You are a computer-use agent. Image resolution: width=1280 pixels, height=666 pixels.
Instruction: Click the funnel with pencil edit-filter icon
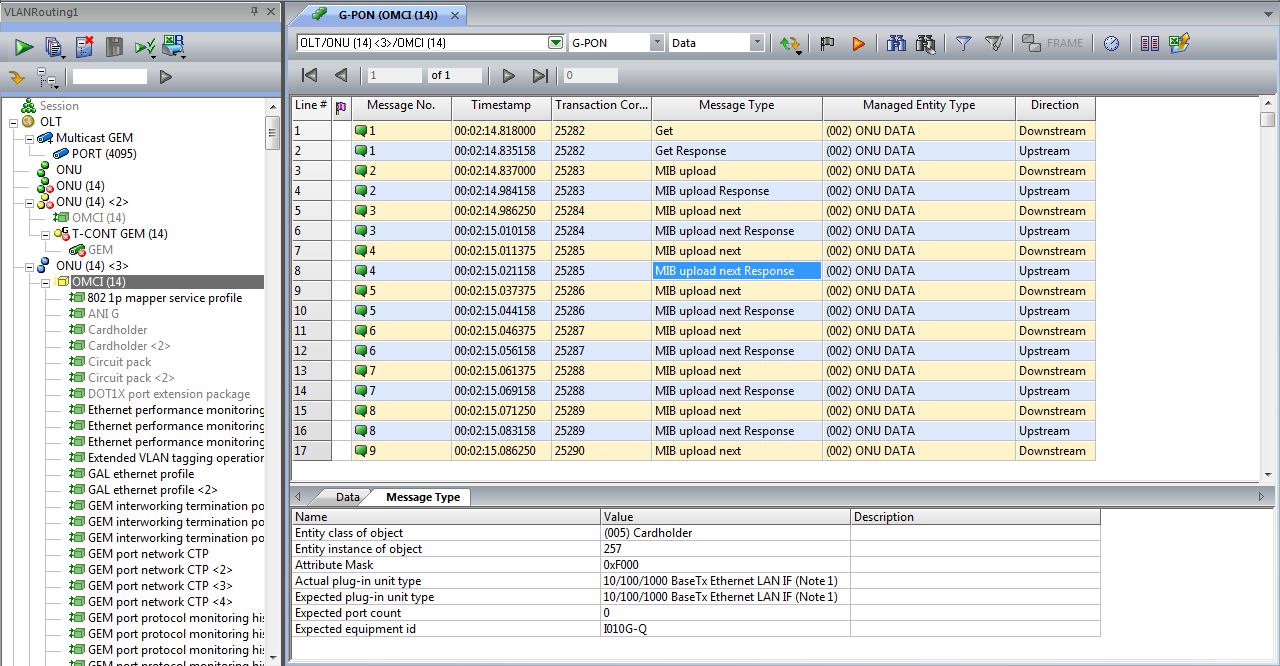pos(993,43)
